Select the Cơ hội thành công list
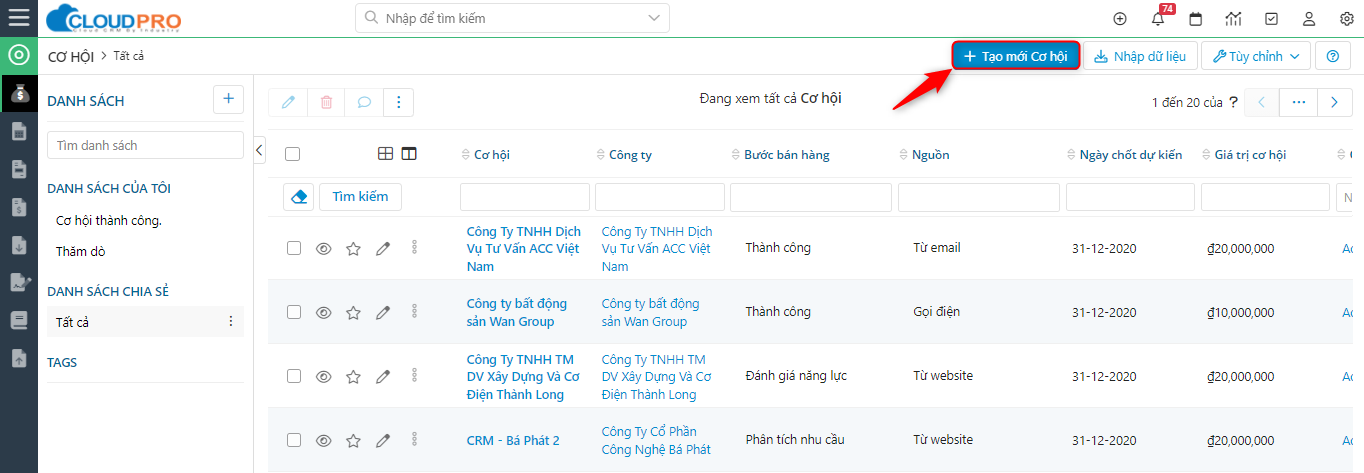The width and height of the screenshot is (1364, 473). [109, 221]
